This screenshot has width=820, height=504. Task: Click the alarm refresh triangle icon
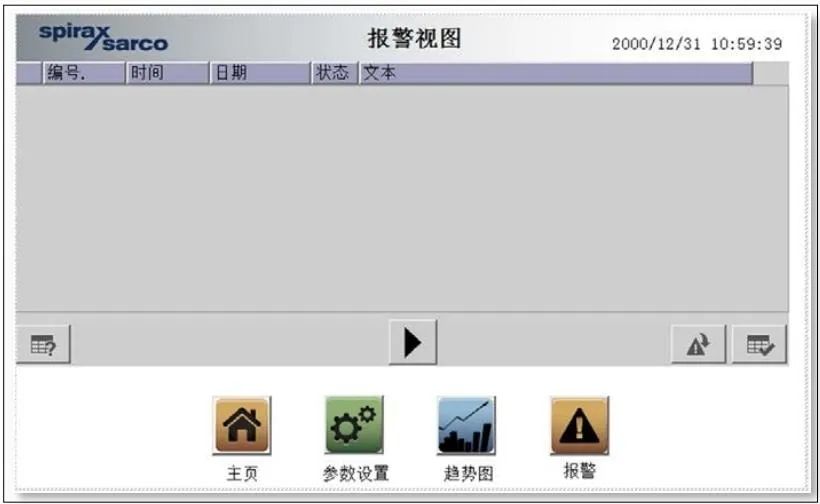pos(698,345)
